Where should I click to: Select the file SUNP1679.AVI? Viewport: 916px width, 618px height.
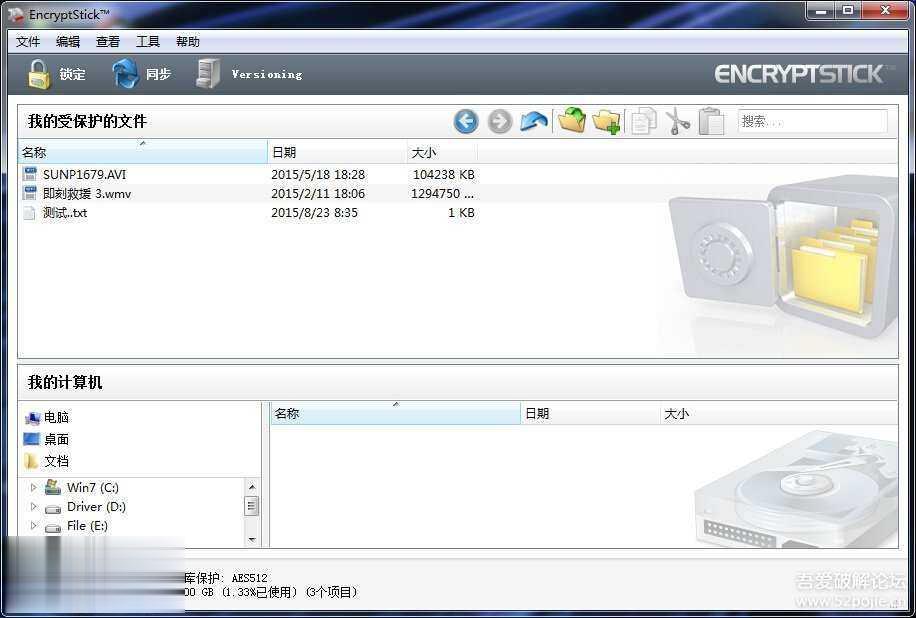(84, 175)
